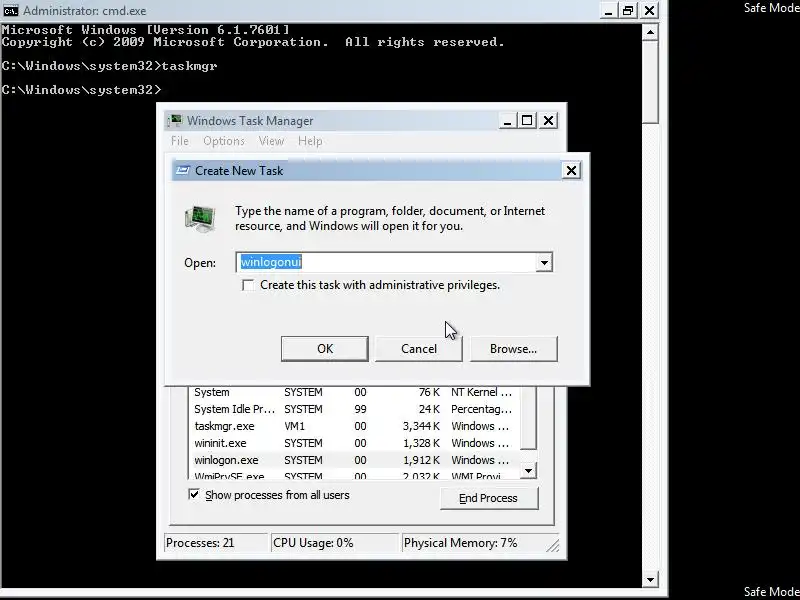Minimize the cmd.exe window
Viewport: 800px width, 600px height.
[x=607, y=11]
